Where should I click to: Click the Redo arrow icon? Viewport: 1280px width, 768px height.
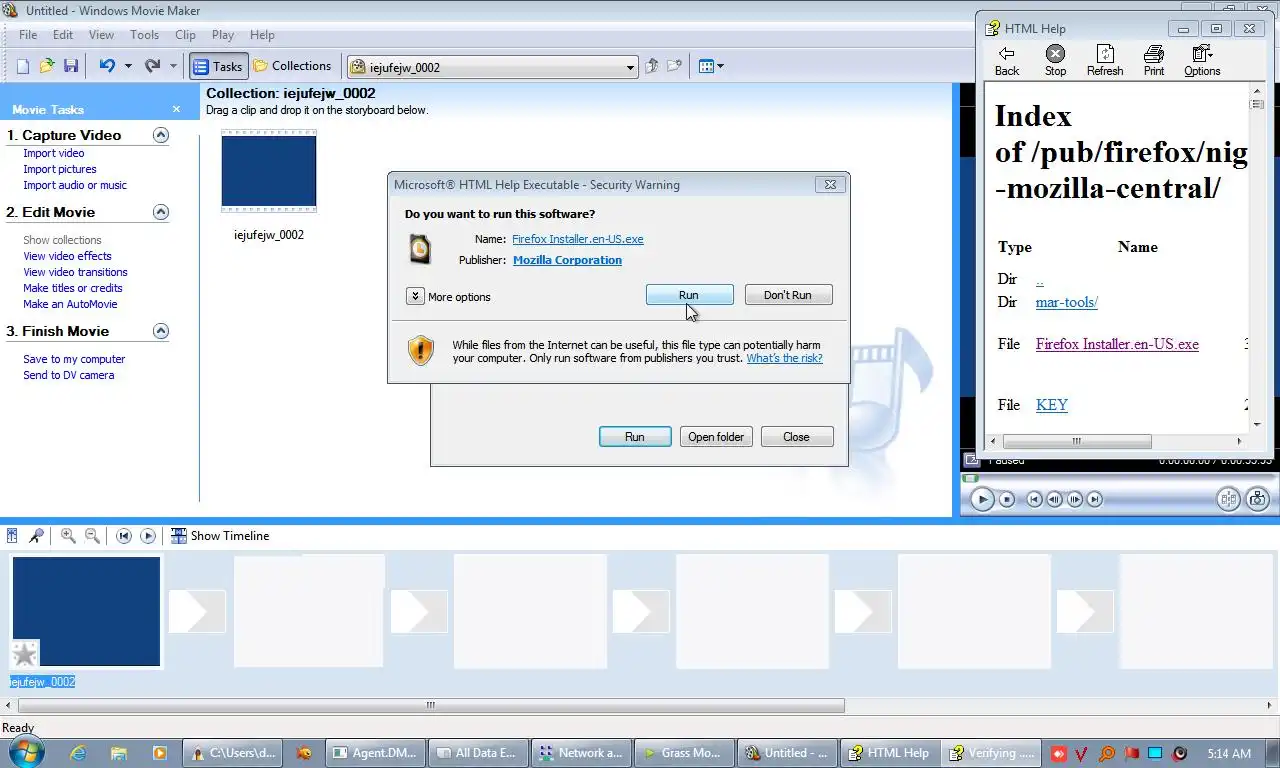(152, 66)
